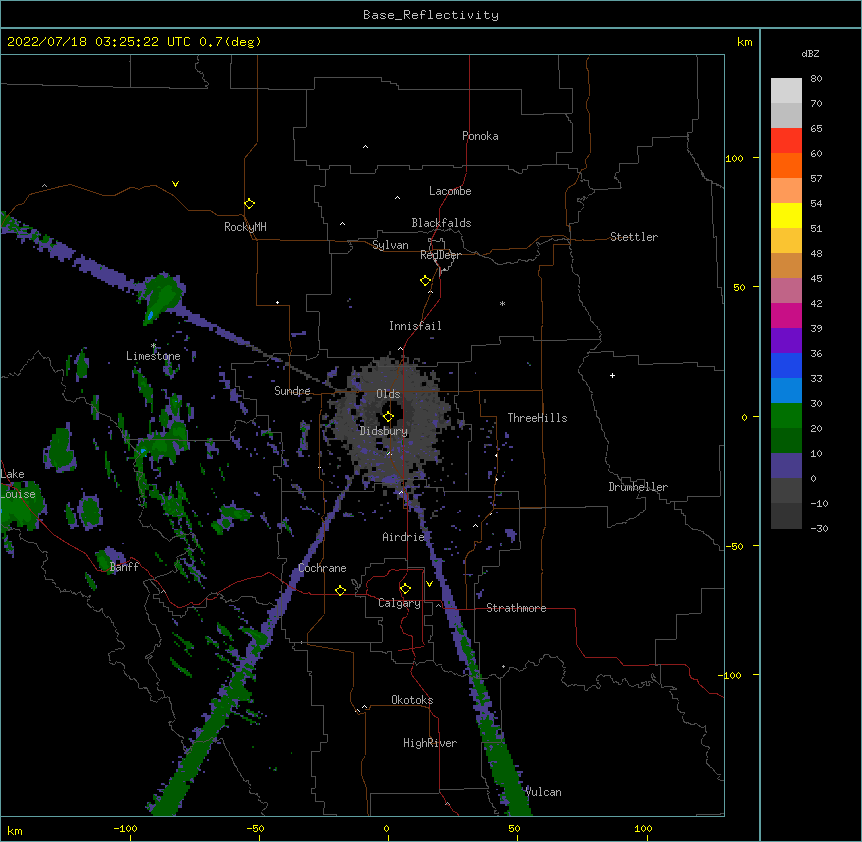Click the 2022/07/18 03:25:22 UTC timestamp
Image resolution: width=862 pixels, height=842 pixels.
99,42
